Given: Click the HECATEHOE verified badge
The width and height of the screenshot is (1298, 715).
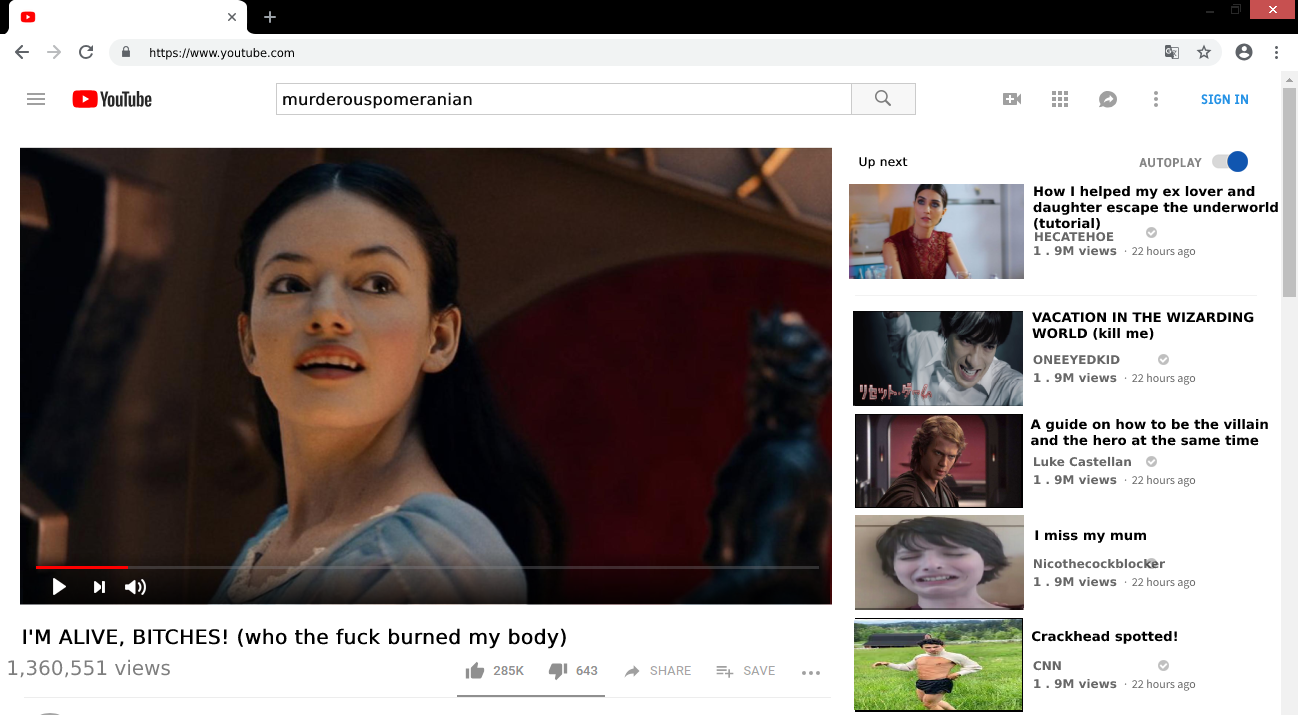Looking at the screenshot, I should pos(1151,233).
